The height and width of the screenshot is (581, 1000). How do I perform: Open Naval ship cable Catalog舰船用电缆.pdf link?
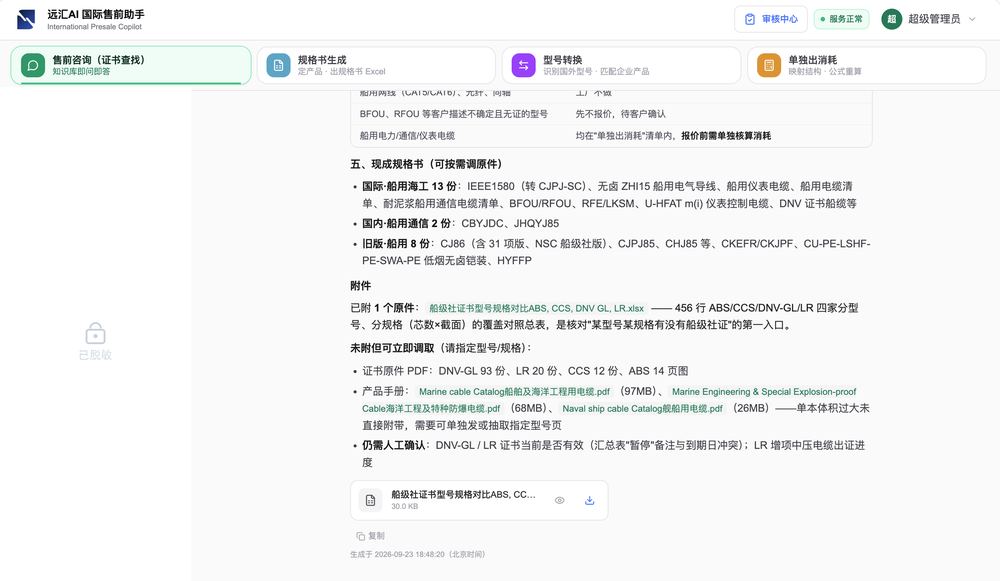(642, 409)
